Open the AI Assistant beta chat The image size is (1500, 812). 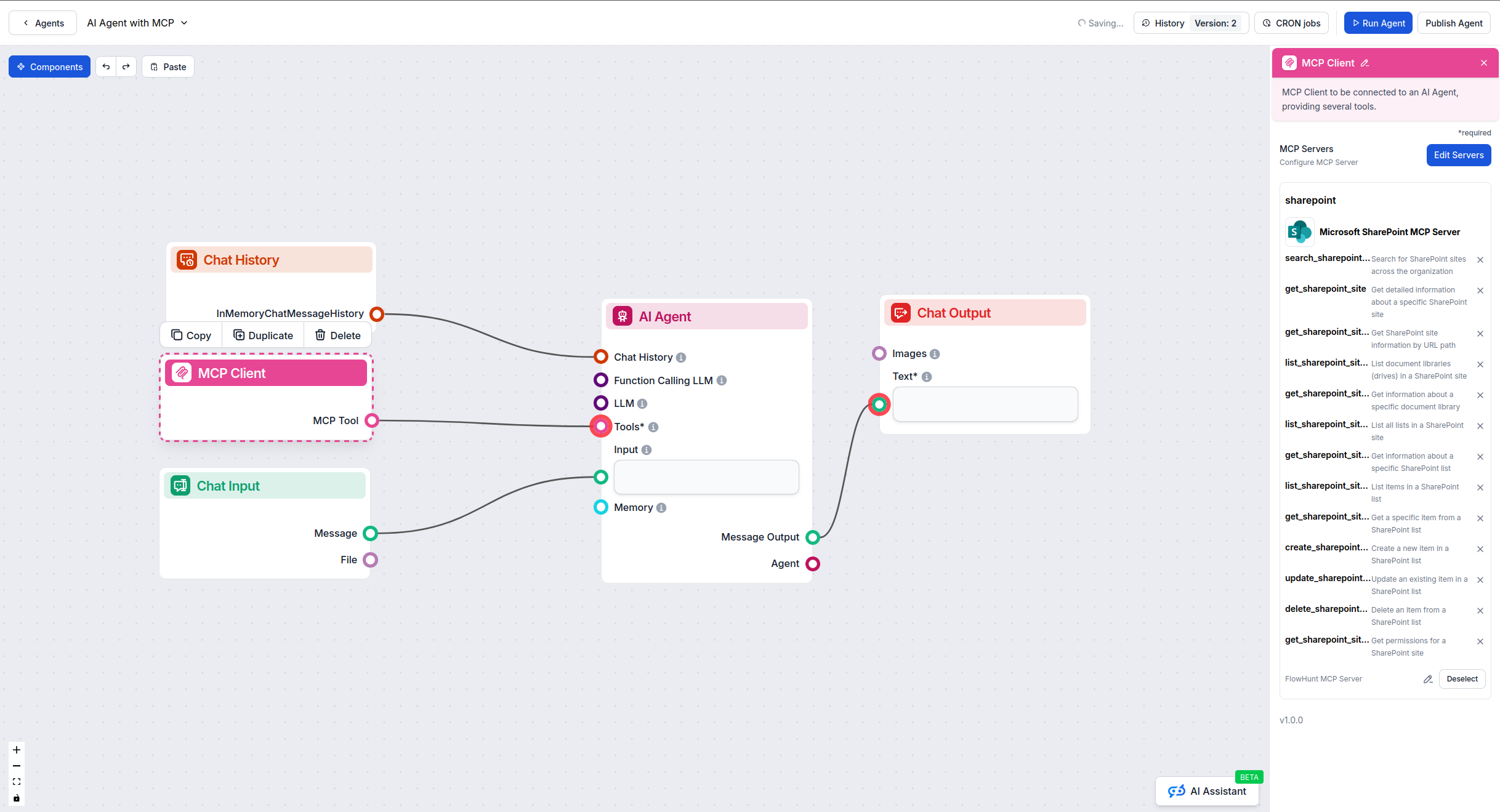[x=1206, y=791]
